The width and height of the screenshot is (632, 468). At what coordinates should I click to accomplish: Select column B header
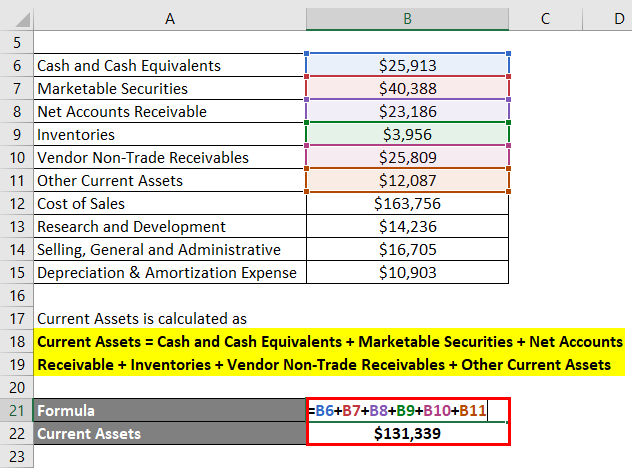[407, 19]
